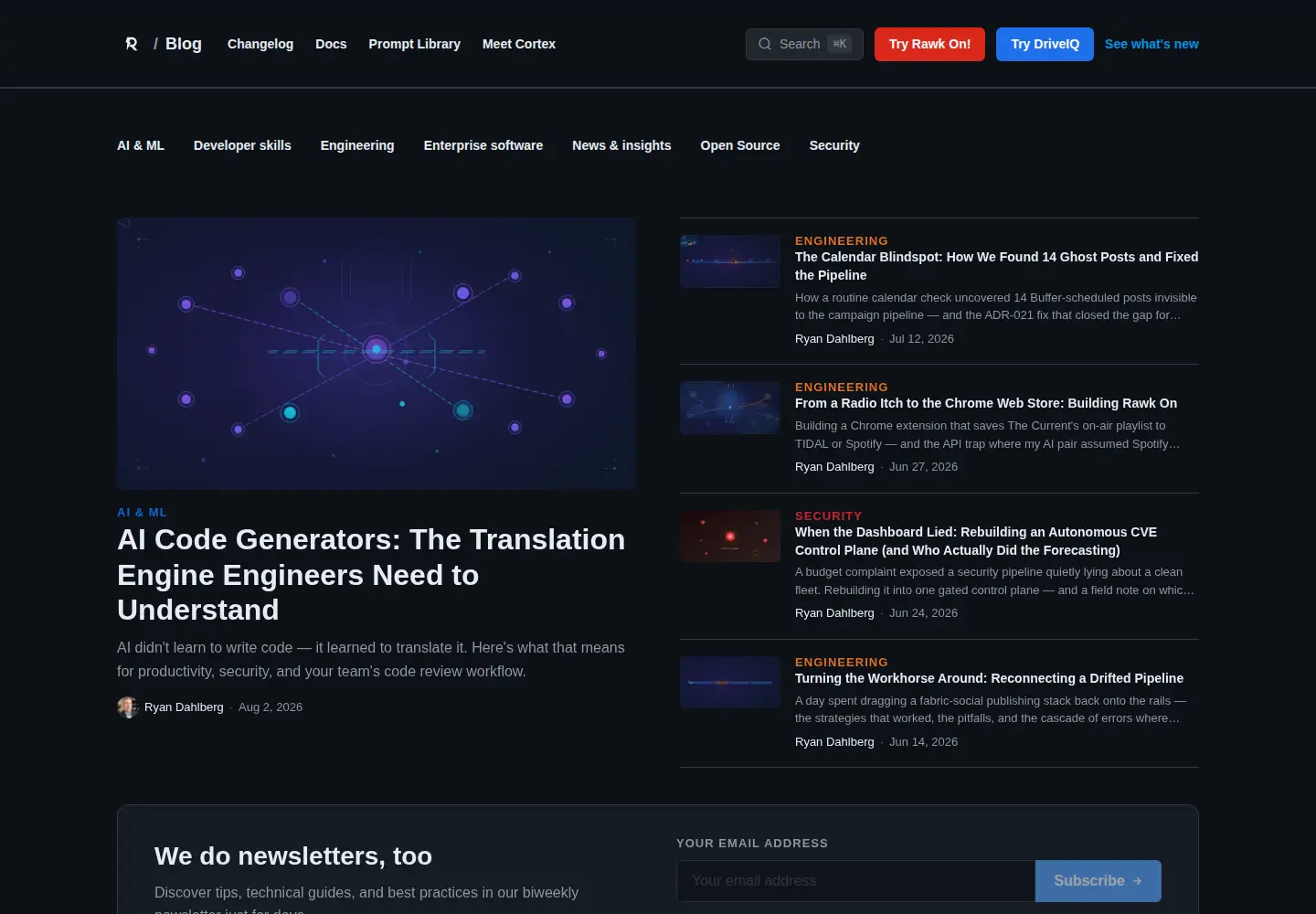Open the Docs nav item
Viewport: 1316px width, 914px height.
(x=331, y=44)
